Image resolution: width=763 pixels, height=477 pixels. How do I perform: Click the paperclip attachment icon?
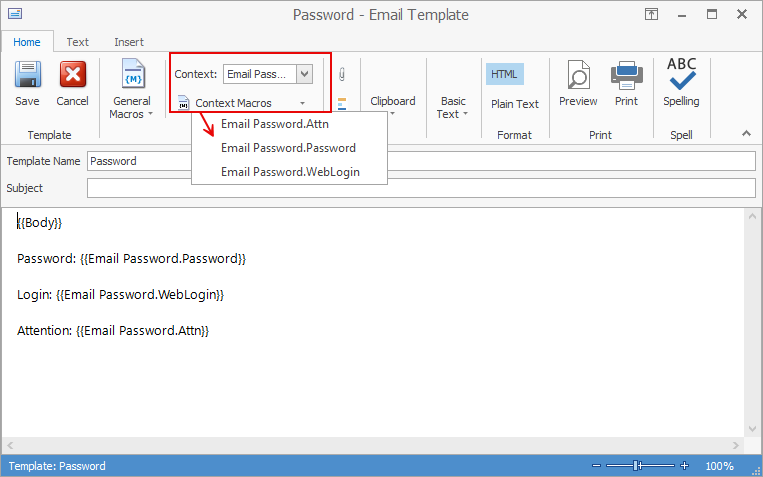click(342, 74)
